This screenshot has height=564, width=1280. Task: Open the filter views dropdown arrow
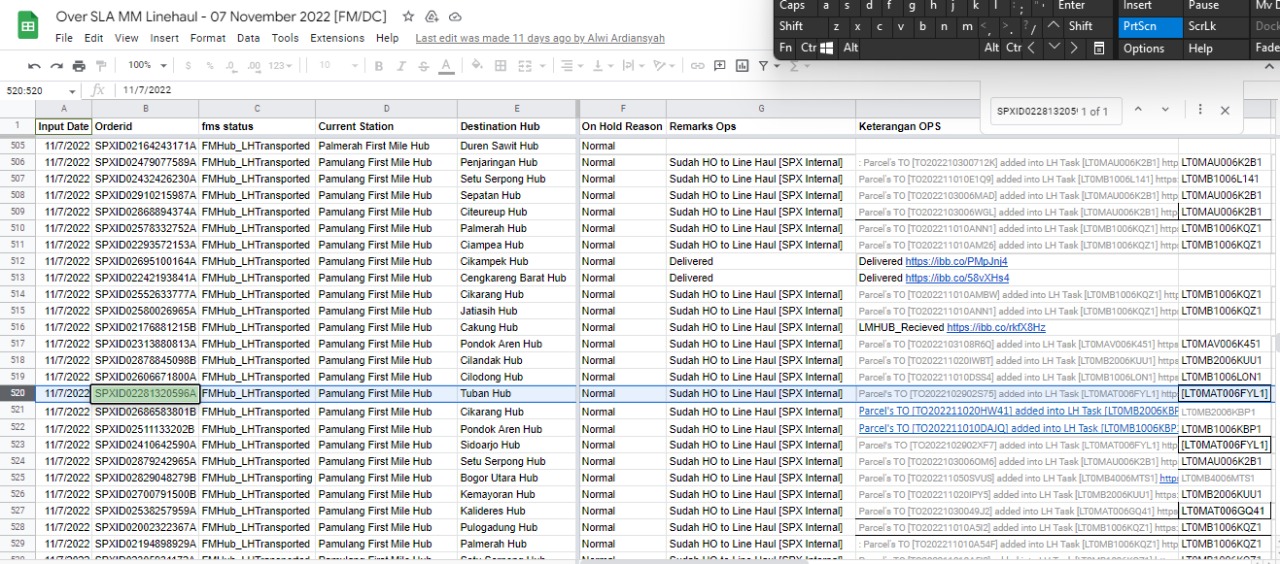tap(777, 66)
